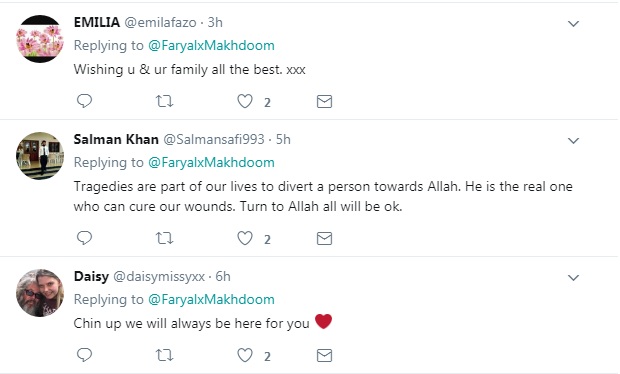This screenshot has width=620, height=374.
Task: Reply to Salman Khan's tweet
Action: click(84, 238)
